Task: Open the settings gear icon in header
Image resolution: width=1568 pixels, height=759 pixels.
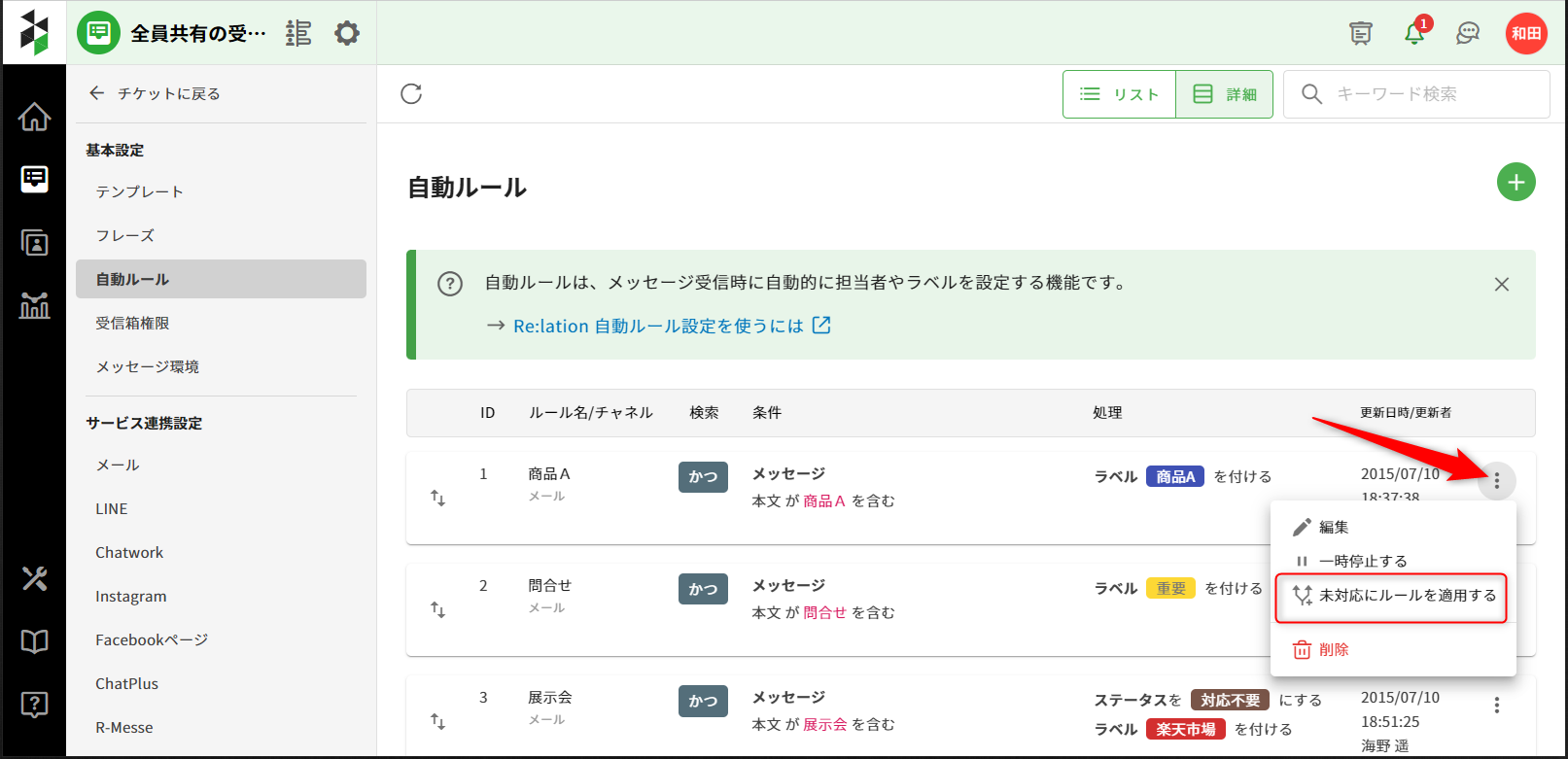Action: point(347,33)
